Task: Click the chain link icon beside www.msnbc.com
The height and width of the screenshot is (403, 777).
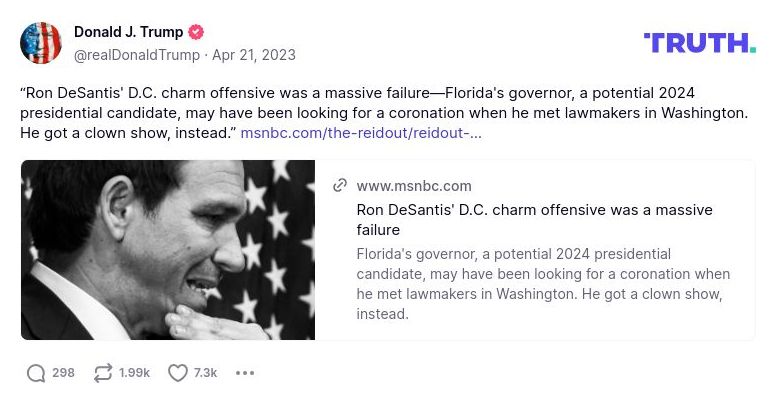Action: (340, 185)
